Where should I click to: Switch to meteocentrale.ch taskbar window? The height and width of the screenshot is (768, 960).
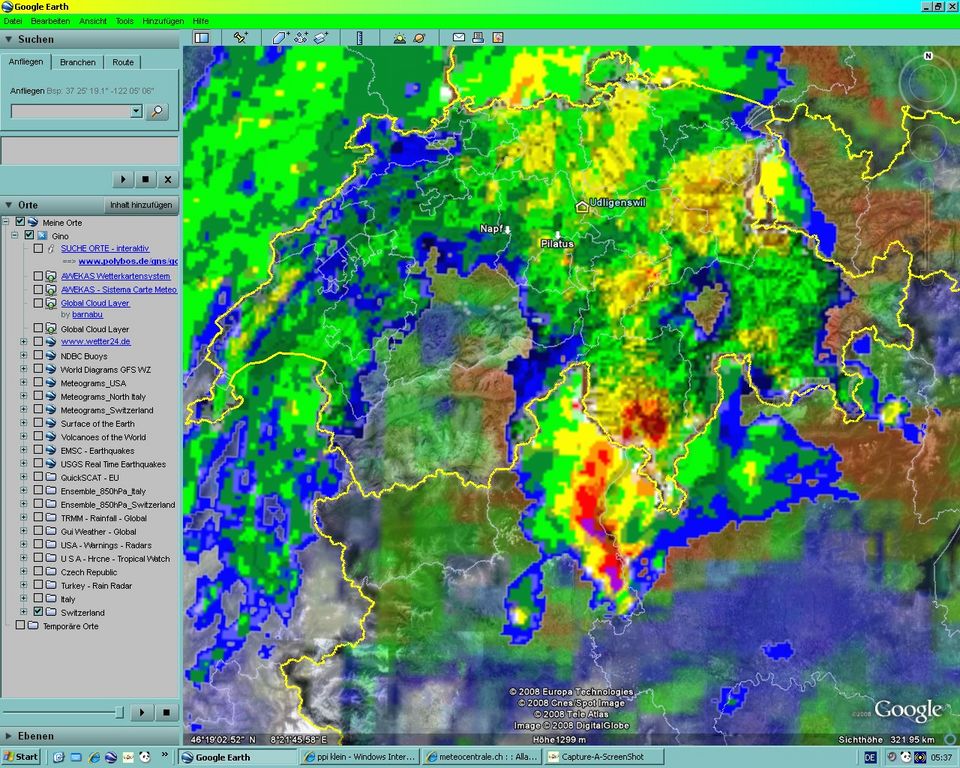pyautogui.click(x=482, y=757)
